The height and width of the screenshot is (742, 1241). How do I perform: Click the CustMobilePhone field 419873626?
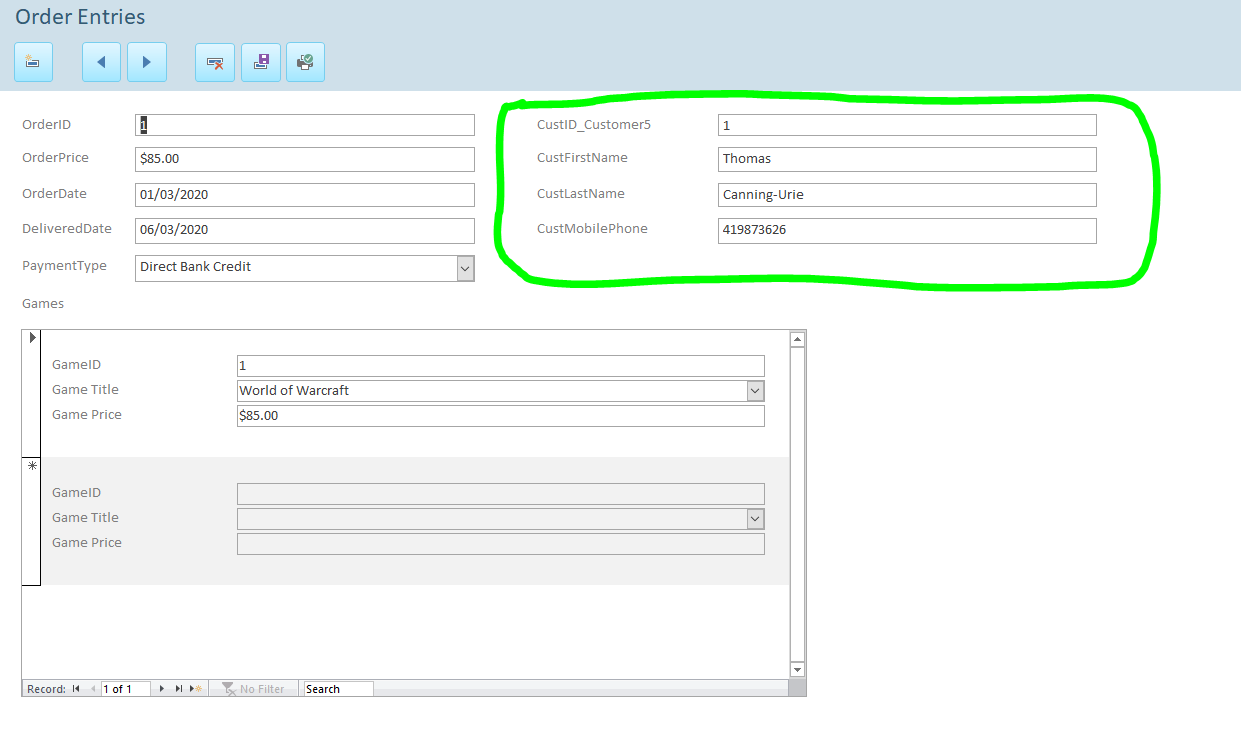click(907, 230)
